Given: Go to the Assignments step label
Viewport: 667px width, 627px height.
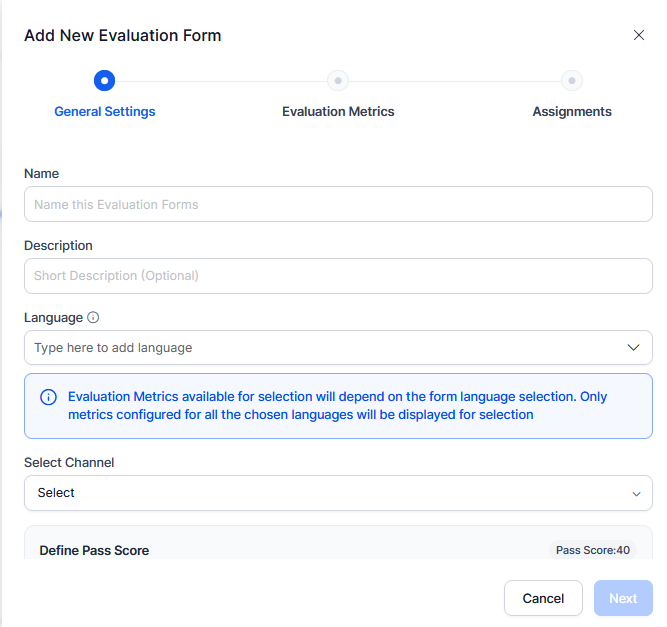Looking at the screenshot, I should (x=572, y=111).
